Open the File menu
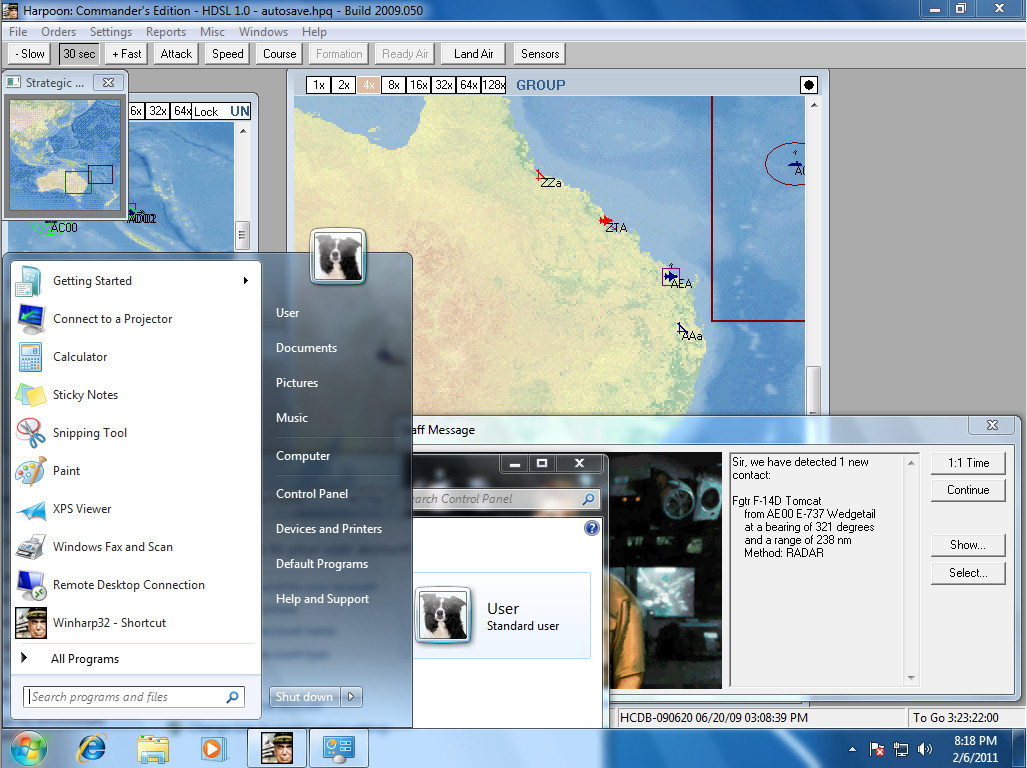 [x=18, y=31]
